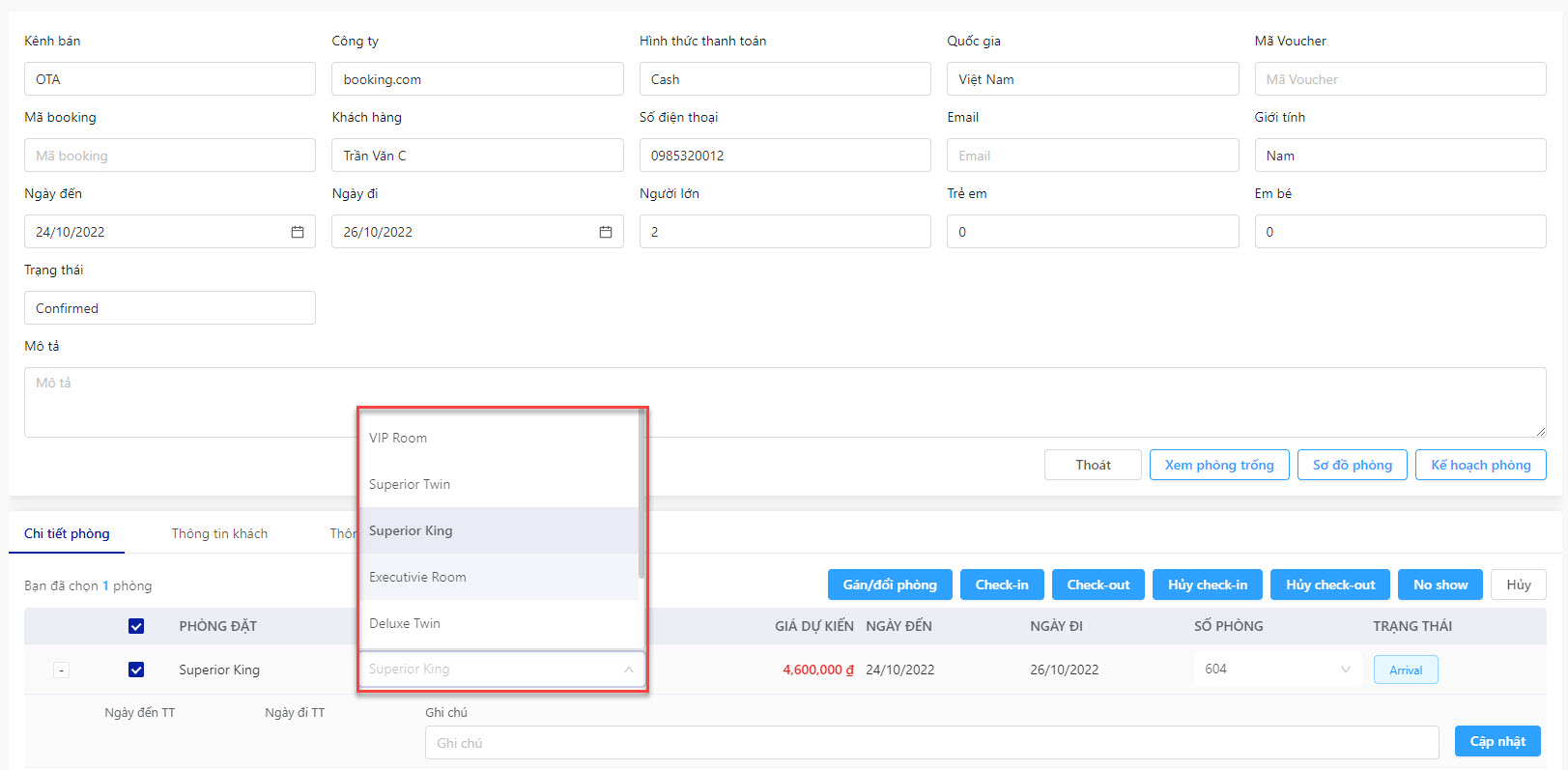
Task: Toggle the header select-all checkbox
Action: point(136,626)
